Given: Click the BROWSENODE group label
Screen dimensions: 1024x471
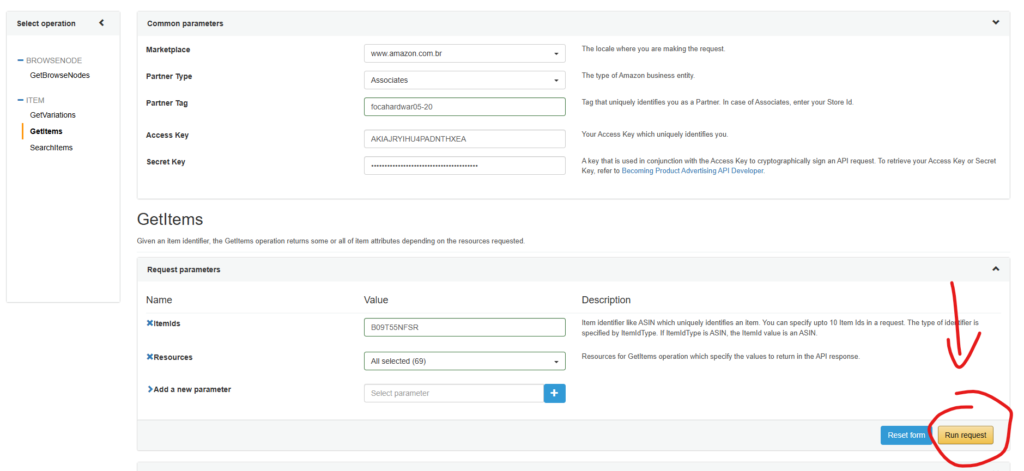Looking at the screenshot, I should click(x=54, y=60).
